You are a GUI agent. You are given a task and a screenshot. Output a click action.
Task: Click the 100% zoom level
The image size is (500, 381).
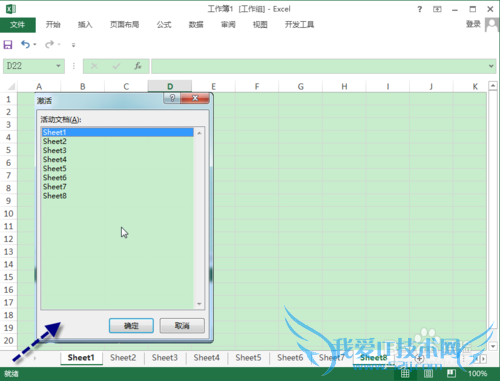coord(477,373)
